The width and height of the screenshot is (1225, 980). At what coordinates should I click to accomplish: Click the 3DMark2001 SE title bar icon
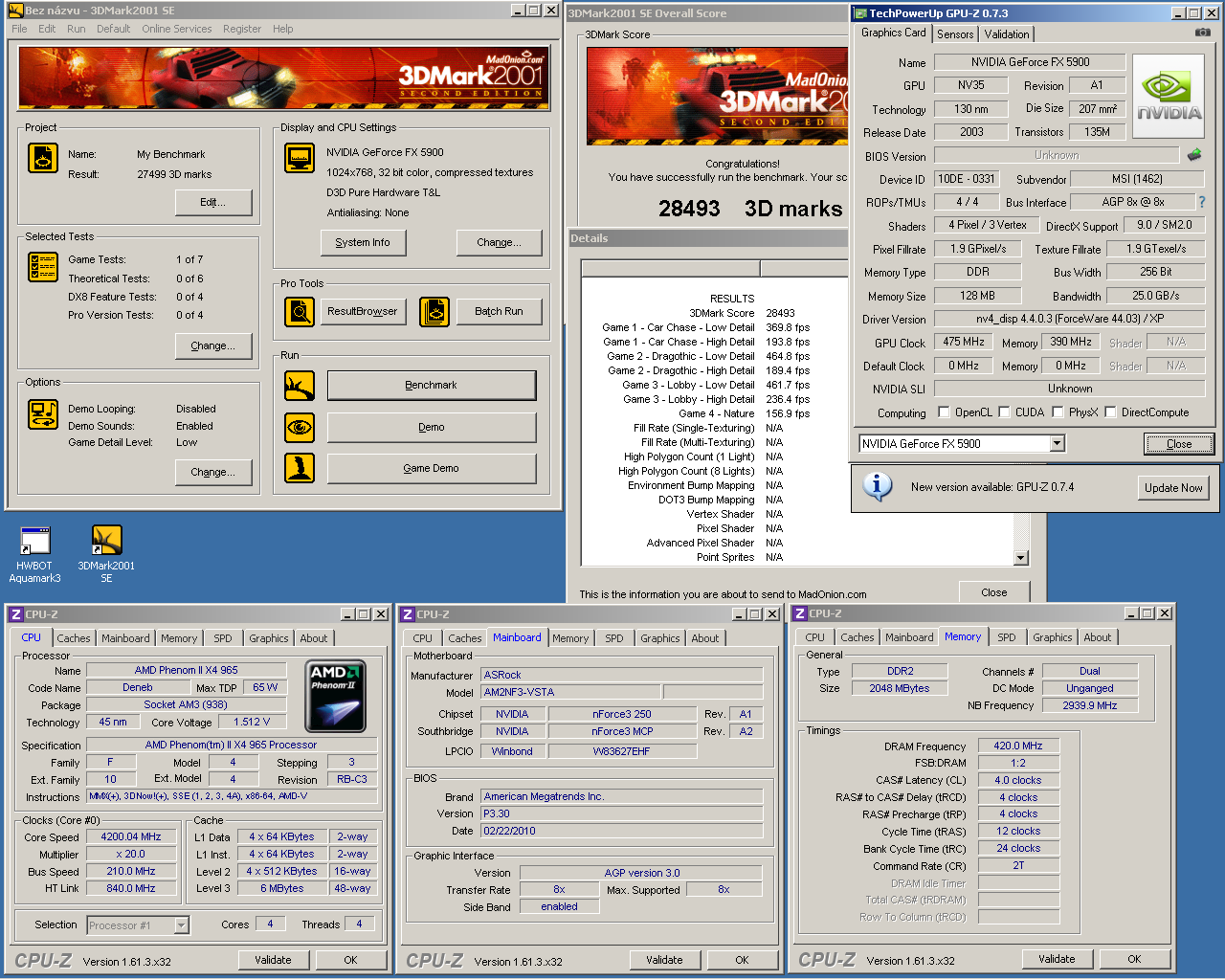click(15, 11)
